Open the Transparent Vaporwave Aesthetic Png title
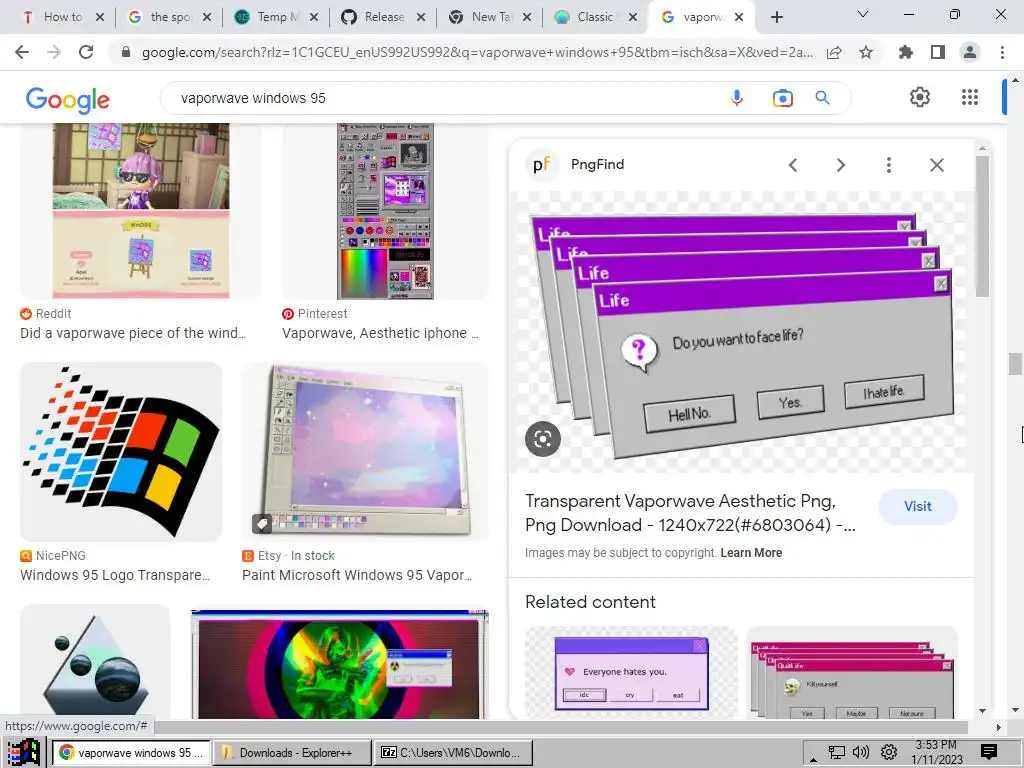 coord(690,513)
